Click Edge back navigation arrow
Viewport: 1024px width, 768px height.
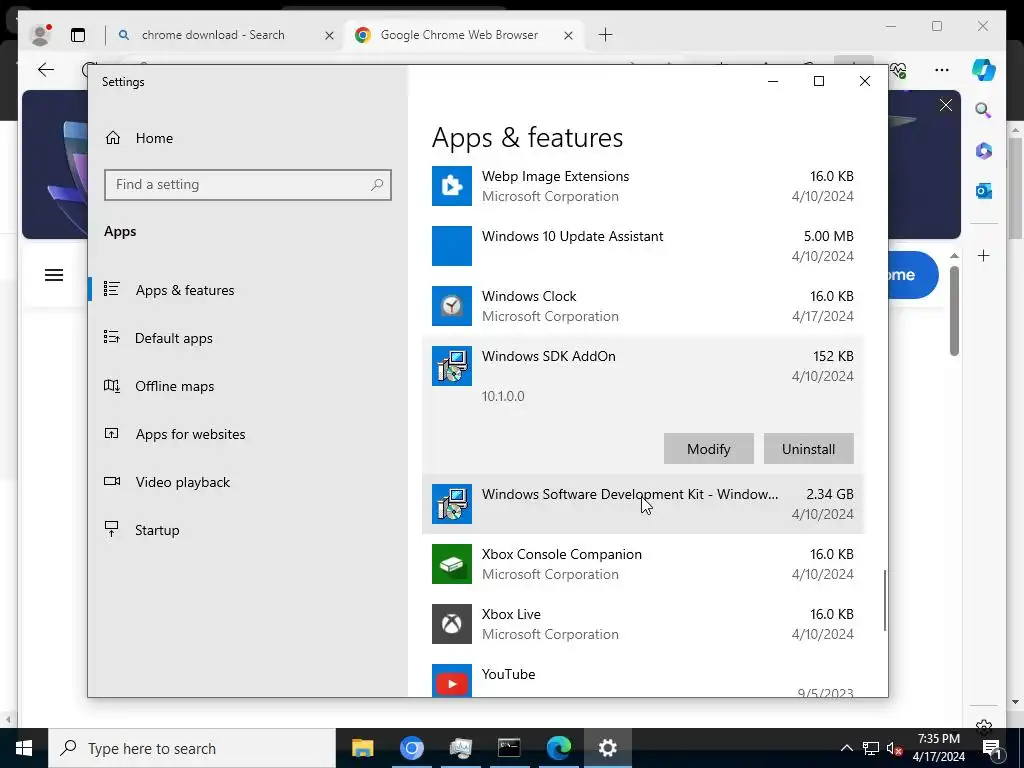pyautogui.click(x=46, y=70)
